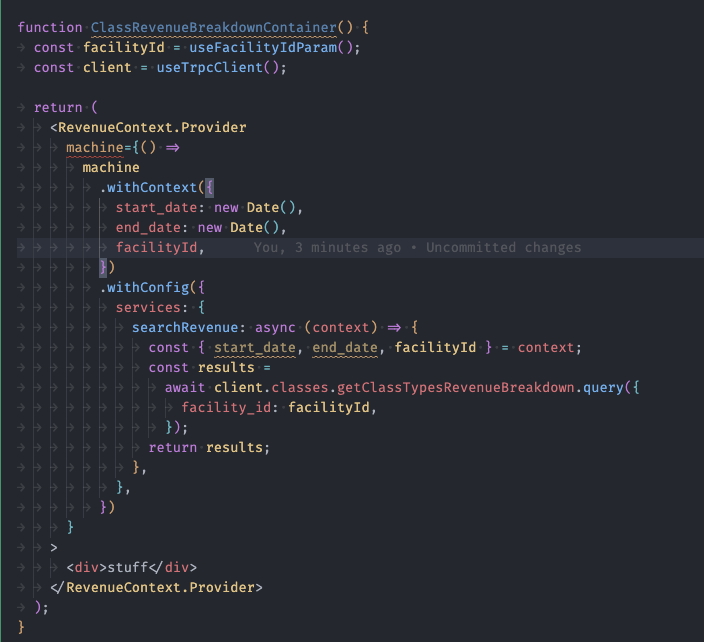The height and width of the screenshot is (642, 704).
Task: Click the 'return results;' statement
Action: point(209,447)
